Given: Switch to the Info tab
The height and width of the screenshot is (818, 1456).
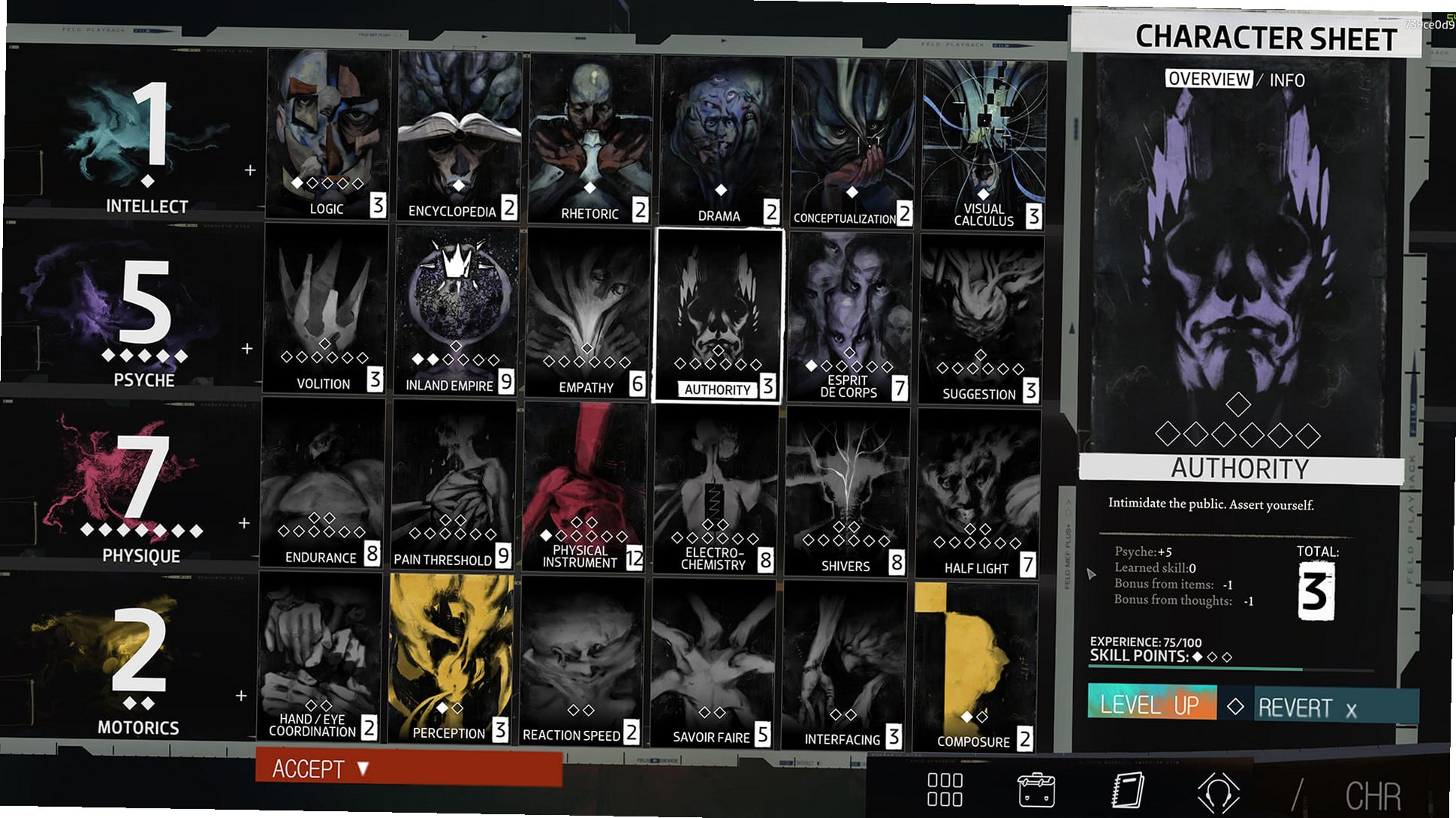Looking at the screenshot, I should click(x=1287, y=80).
